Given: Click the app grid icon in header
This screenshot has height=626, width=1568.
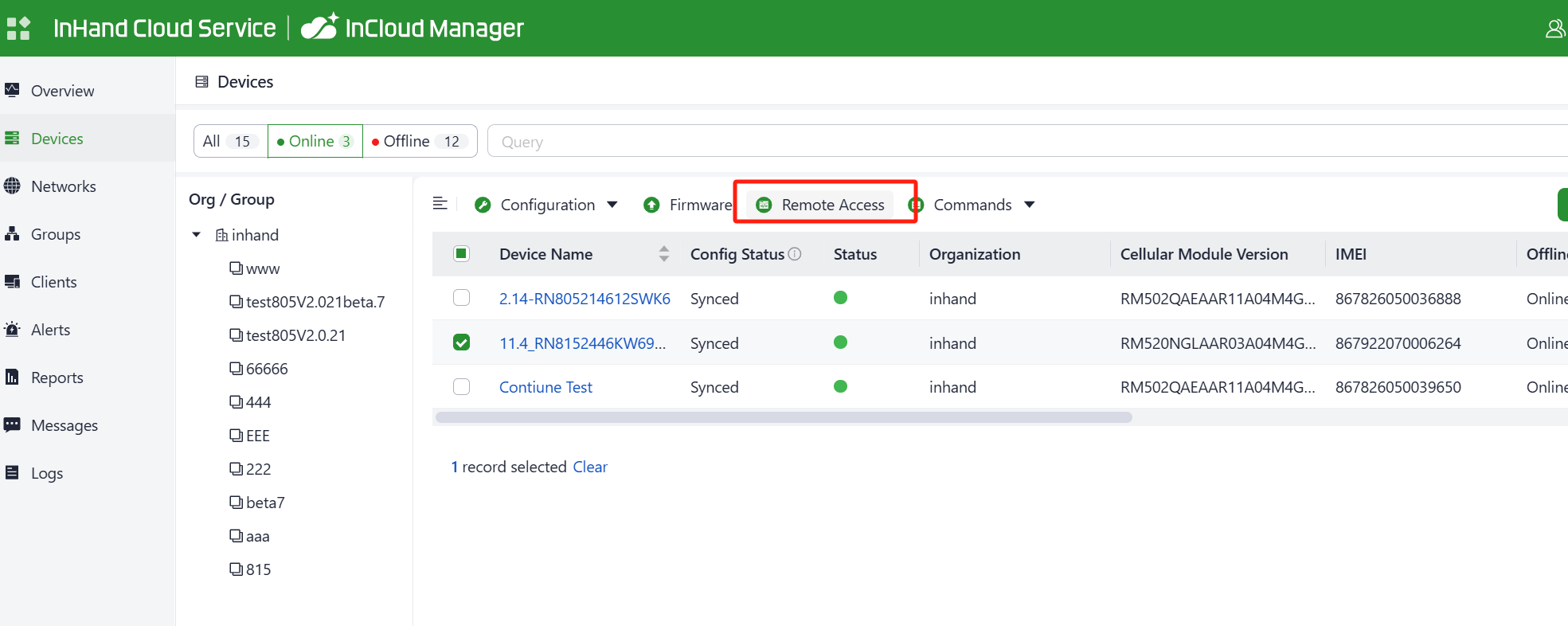Looking at the screenshot, I should [x=18, y=29].
